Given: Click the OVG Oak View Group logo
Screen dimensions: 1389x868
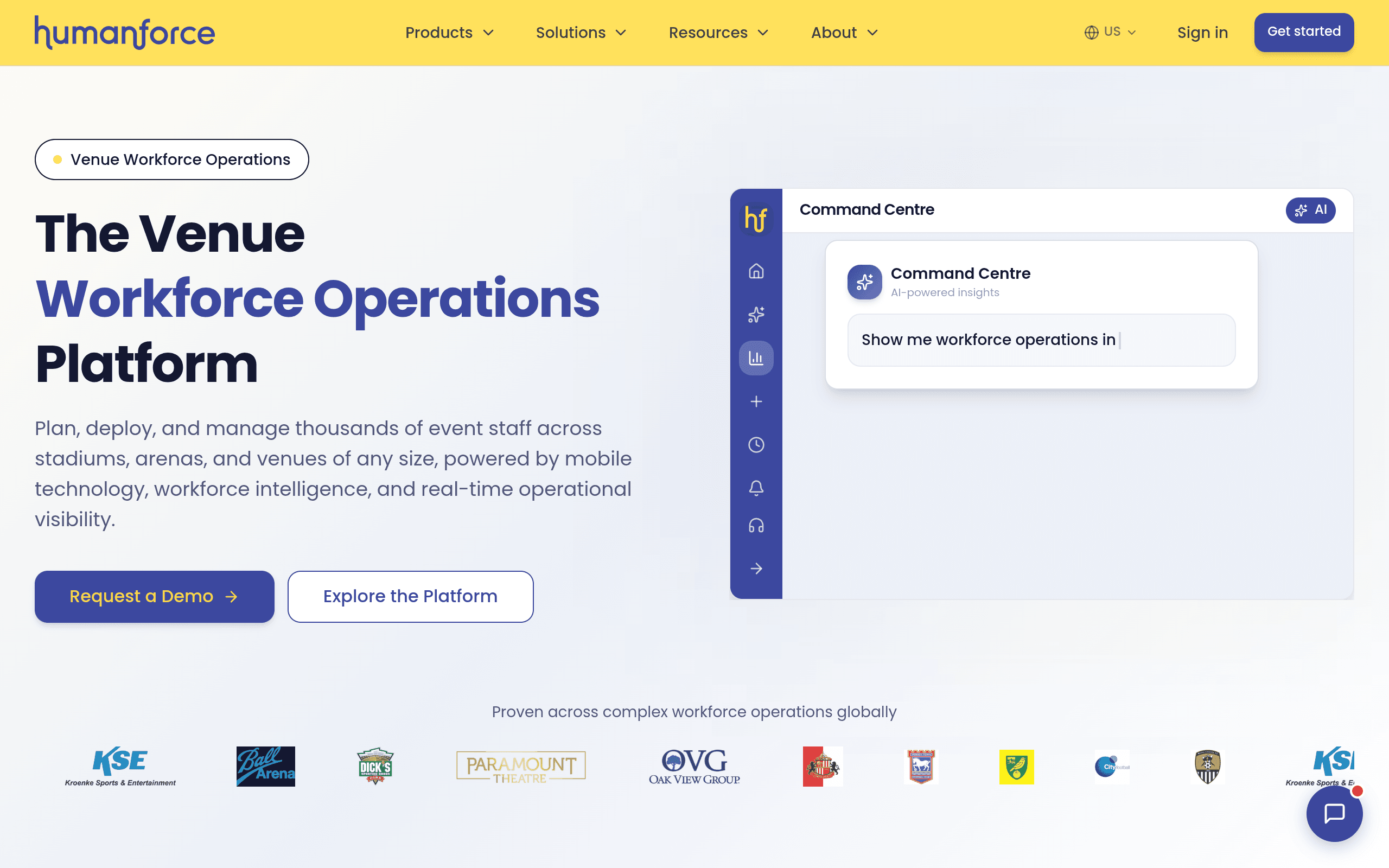Looking at the screenshot, I should tap(694, 767).
